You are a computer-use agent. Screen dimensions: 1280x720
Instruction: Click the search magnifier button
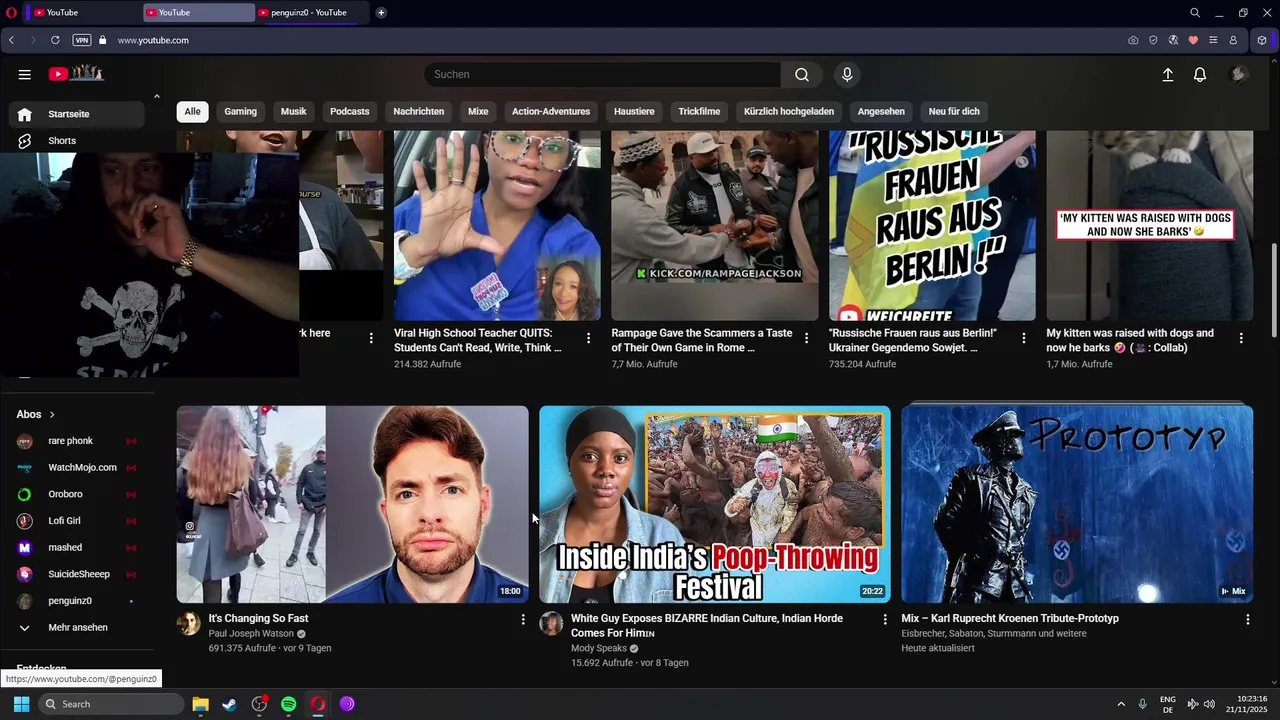pyautogui.click(x=802, y=74)
